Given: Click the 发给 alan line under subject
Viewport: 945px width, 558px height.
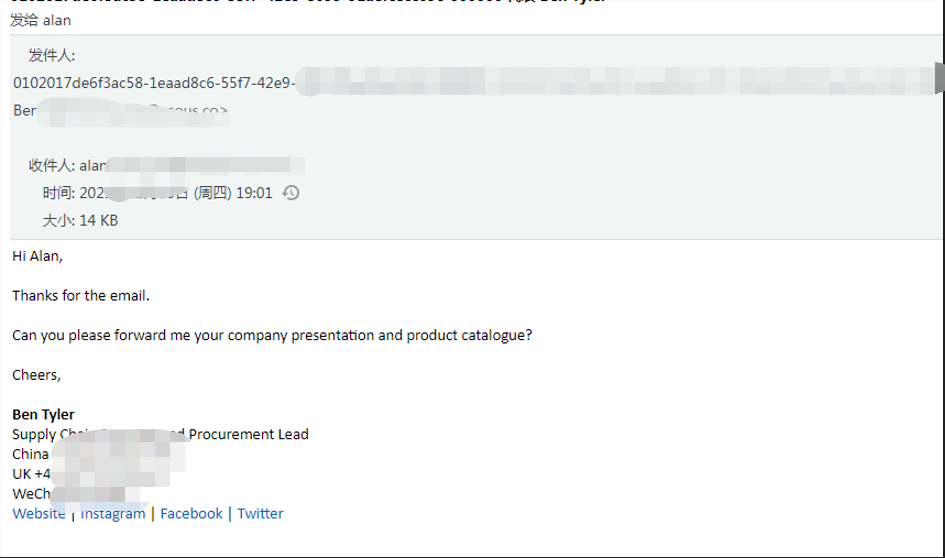Looking at the screenshot, I should [x=40, y=20].
